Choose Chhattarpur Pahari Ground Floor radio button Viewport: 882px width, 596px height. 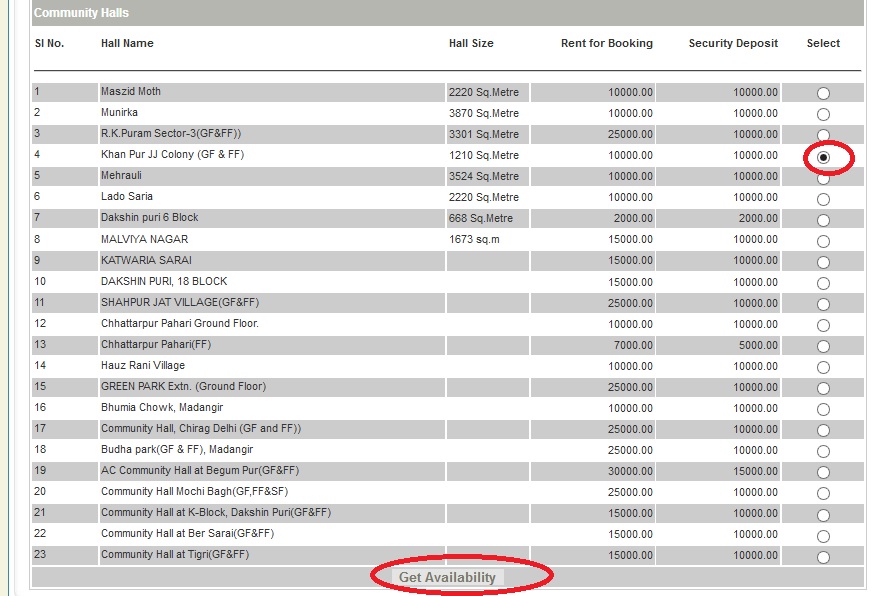click(823, 325)
